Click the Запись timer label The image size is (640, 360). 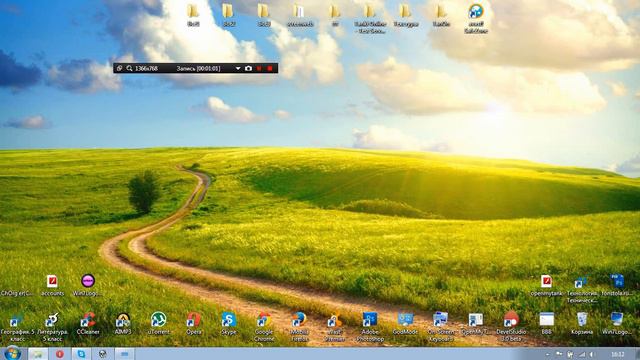coord(198,69)
